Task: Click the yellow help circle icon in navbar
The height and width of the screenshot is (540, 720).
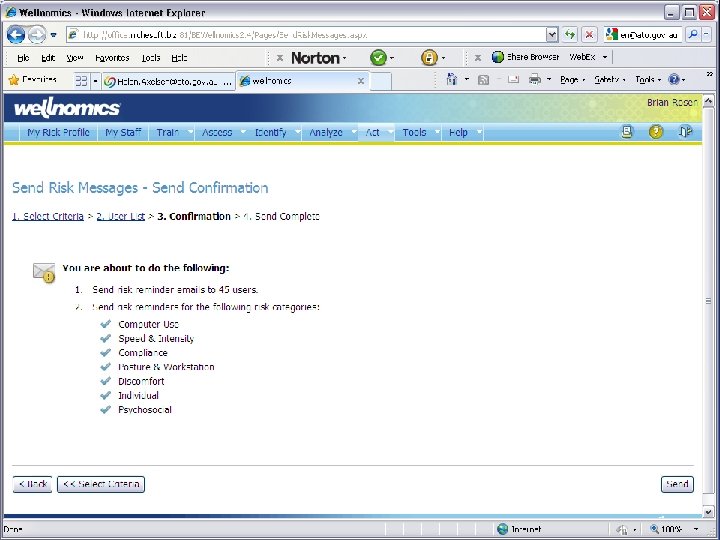Action: pyautogui.click(x=656, y=132)
